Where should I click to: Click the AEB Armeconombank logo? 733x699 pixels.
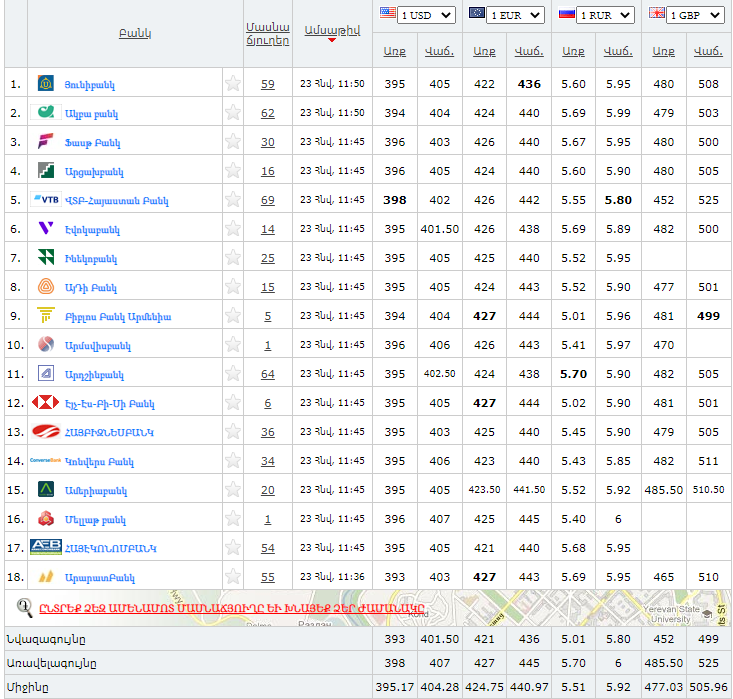point(46,547)
